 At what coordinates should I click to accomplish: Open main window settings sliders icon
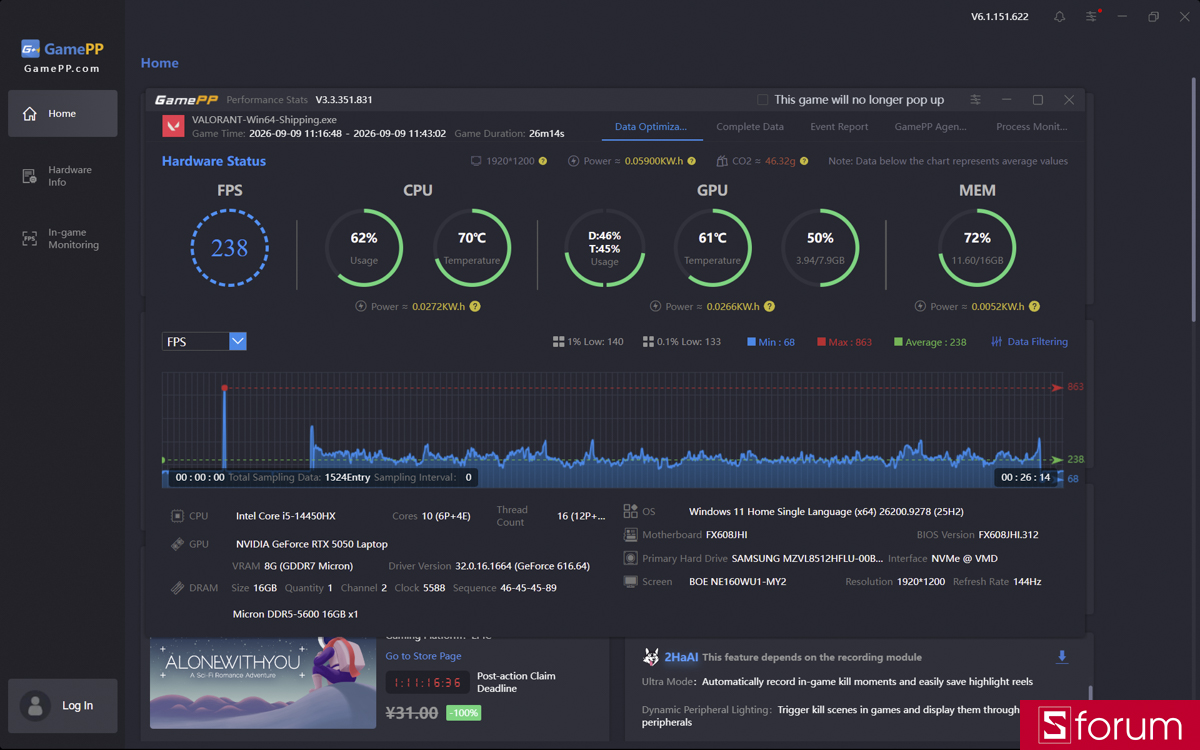1091,17
